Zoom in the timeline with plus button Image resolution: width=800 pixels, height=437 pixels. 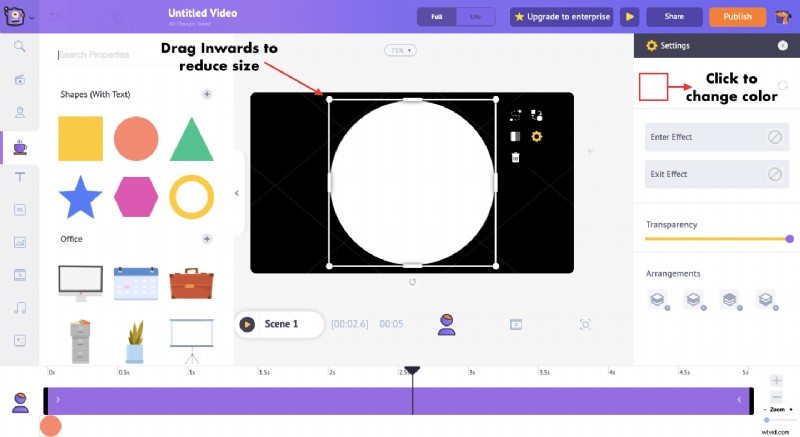[777, 380]
